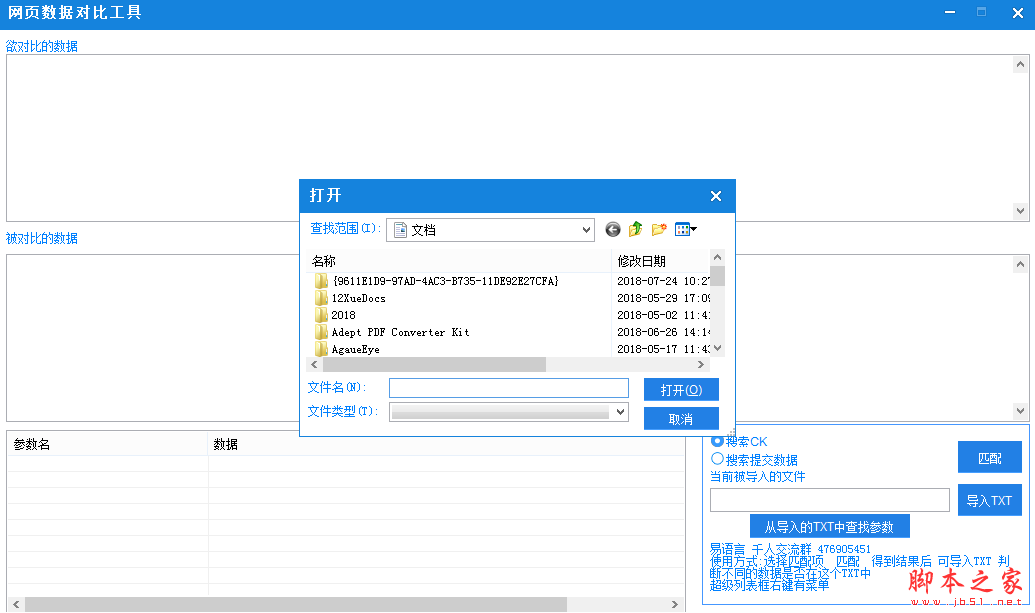Click parameter table horizontal scrollbar left arrow
1035x613 pixels.
[17, 604]
